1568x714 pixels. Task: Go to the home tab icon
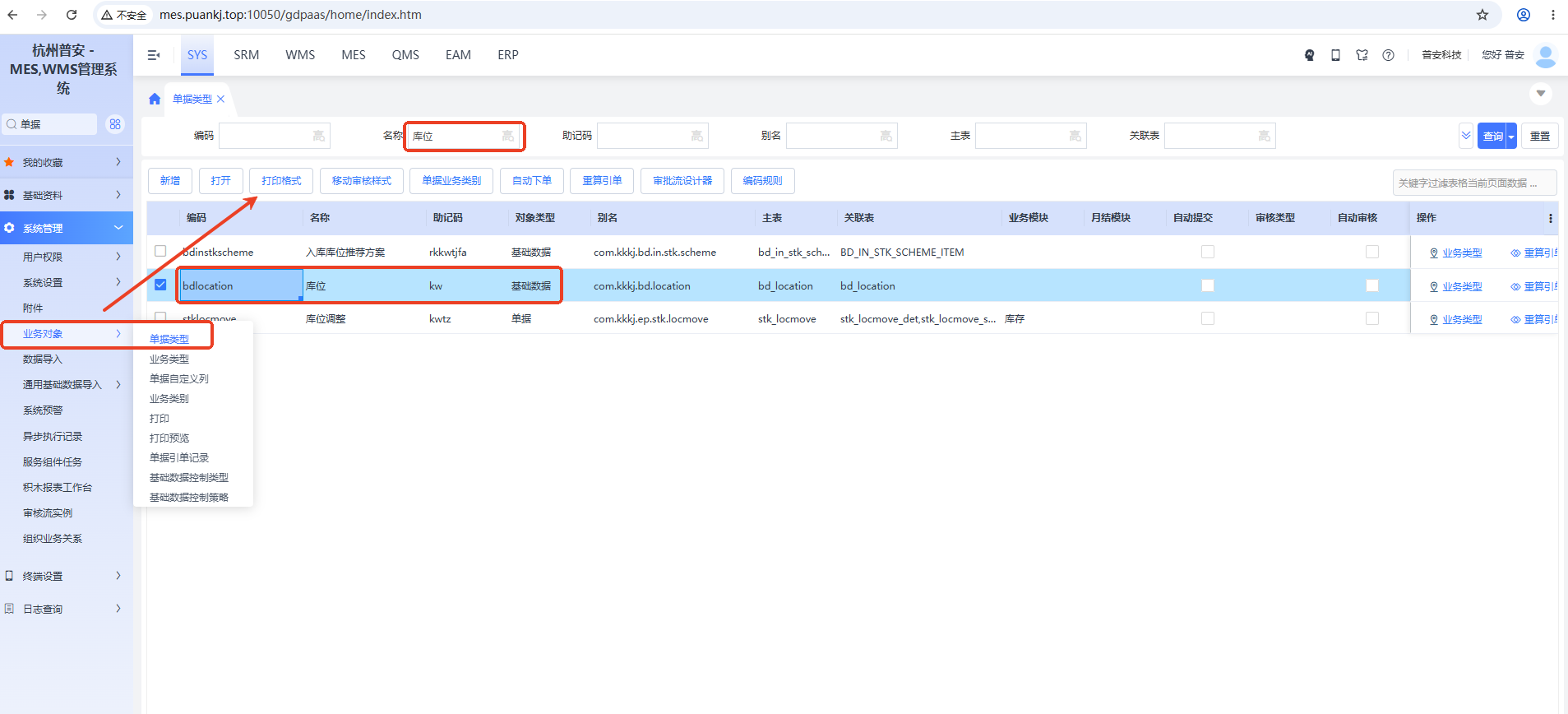pos(155,99)
